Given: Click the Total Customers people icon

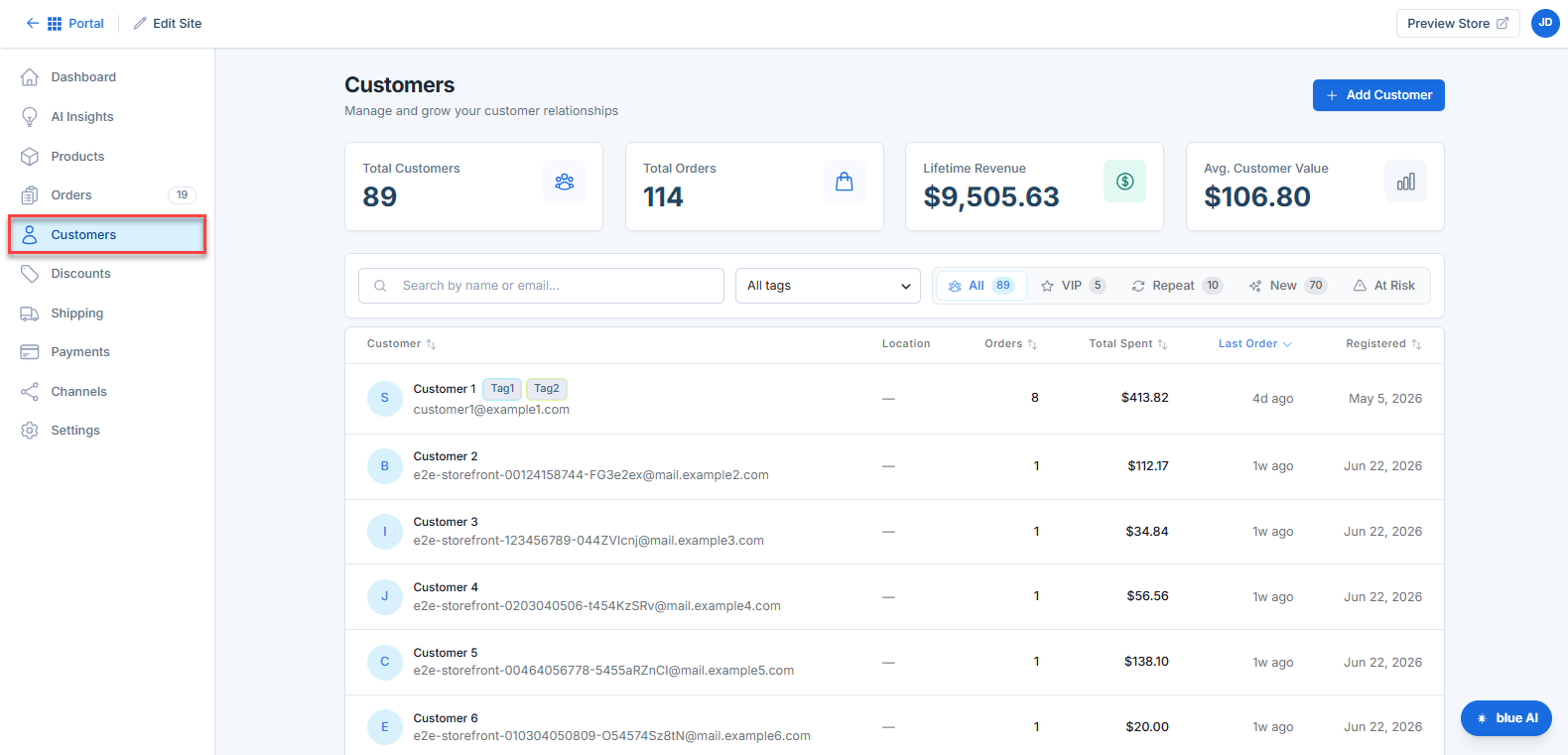Looking at the screenshot, I should [x=565, y=182].
